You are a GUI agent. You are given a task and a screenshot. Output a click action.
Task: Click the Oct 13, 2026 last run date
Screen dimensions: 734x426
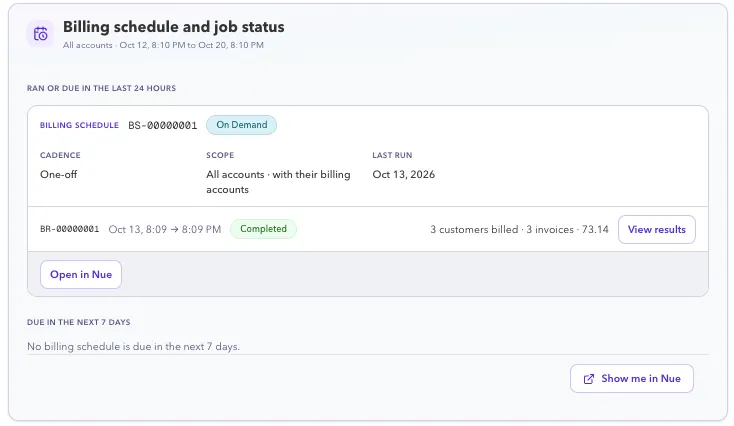pos(404,174)
